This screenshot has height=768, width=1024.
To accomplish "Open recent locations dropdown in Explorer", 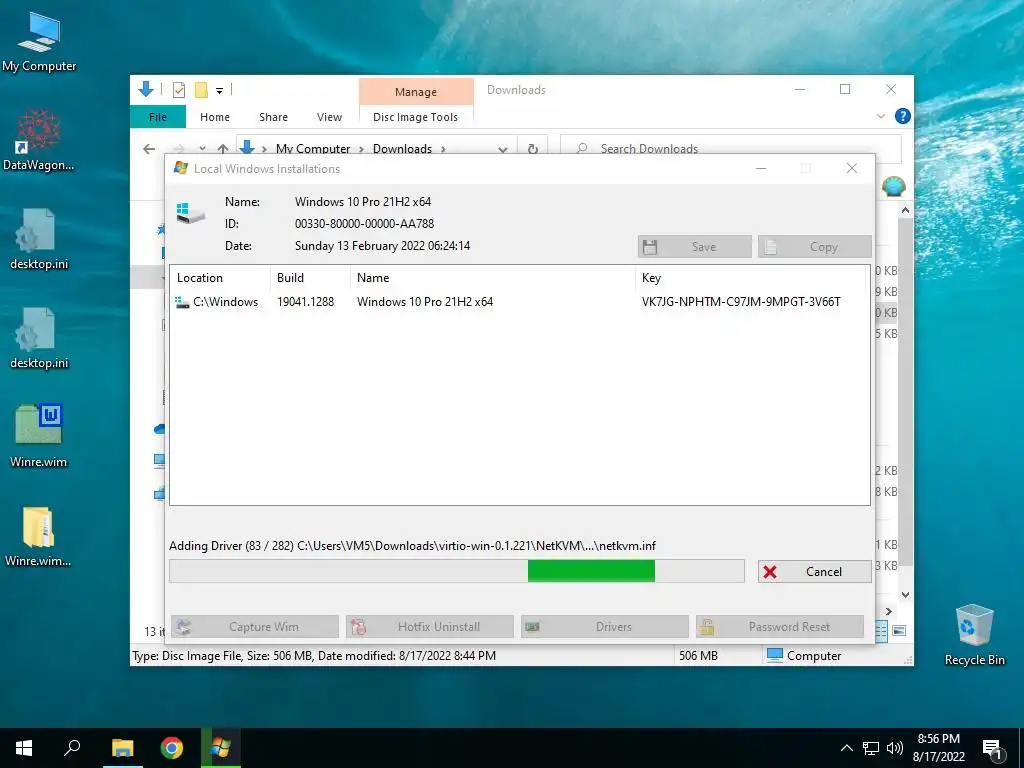I will 202,149.
